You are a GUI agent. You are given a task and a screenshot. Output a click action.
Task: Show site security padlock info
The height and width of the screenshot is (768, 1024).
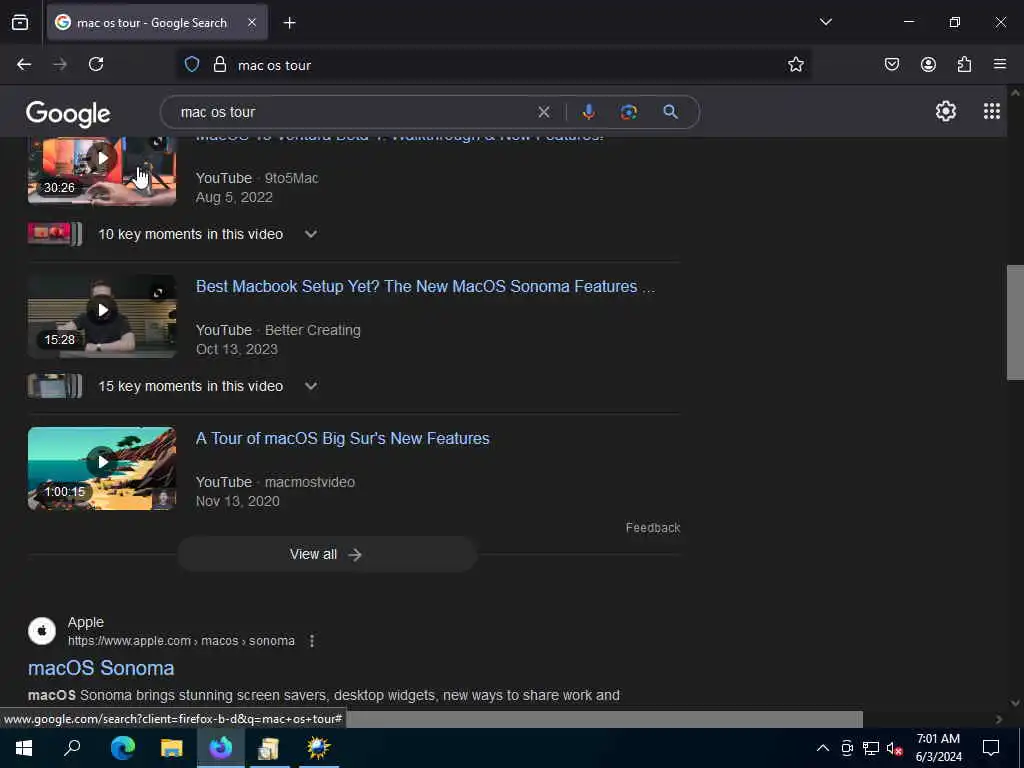point(220,65)
